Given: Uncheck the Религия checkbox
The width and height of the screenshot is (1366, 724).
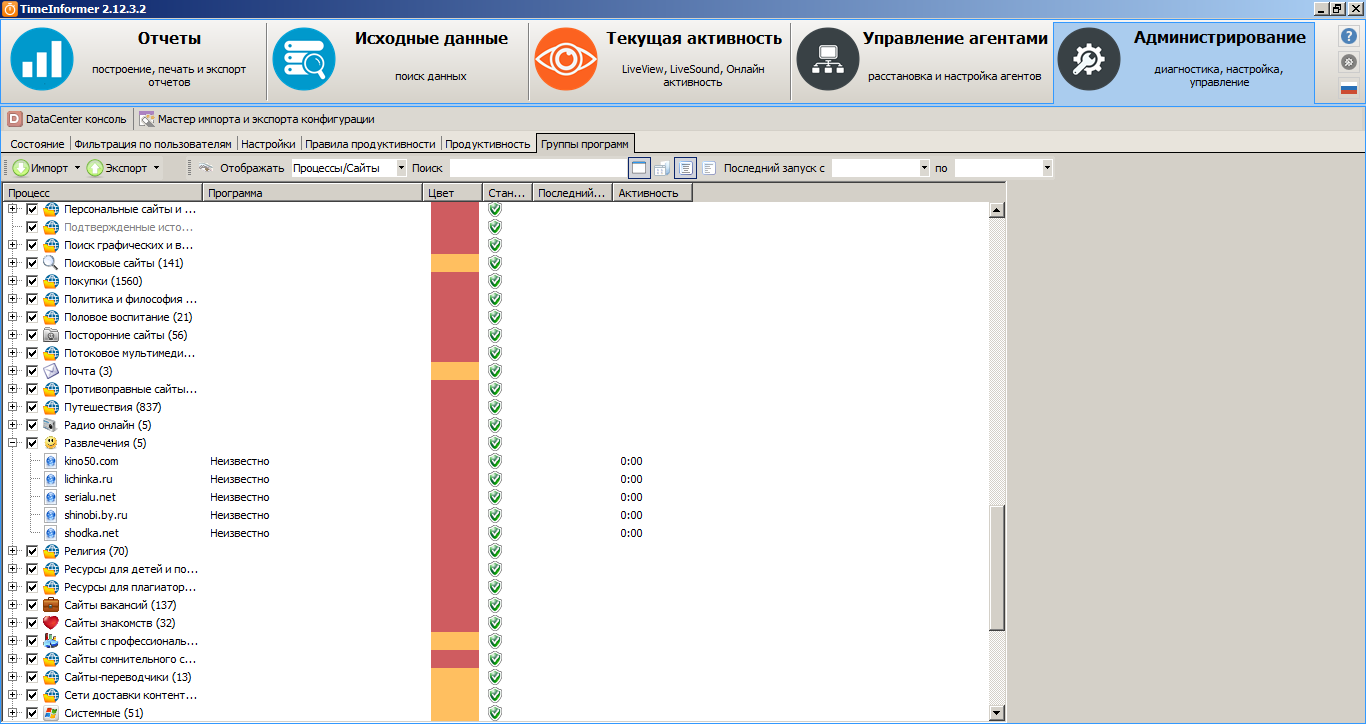Looking at the screenshot, I should (x=32, y=551).
